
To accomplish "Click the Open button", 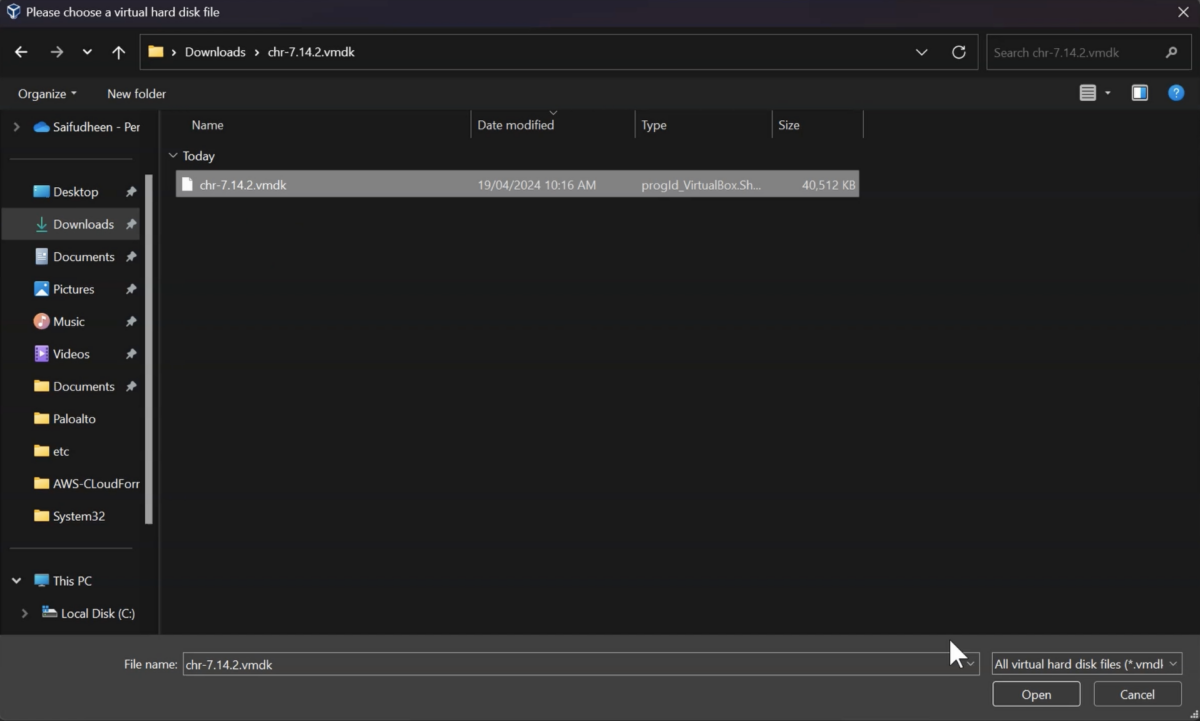I will (1036, 693).
